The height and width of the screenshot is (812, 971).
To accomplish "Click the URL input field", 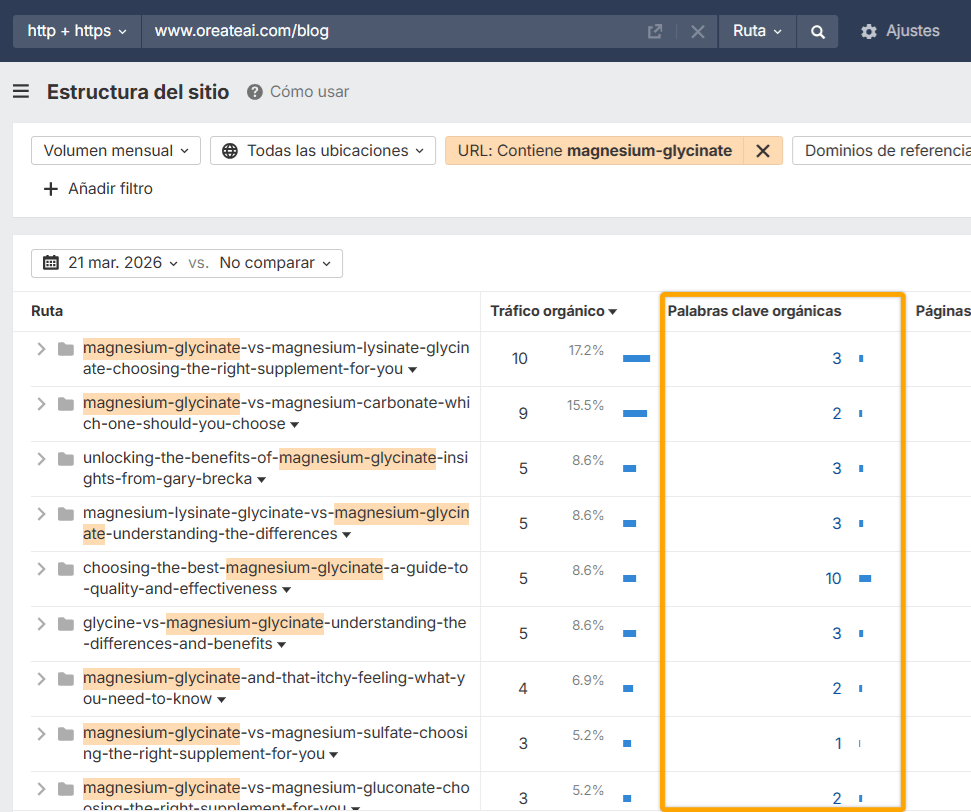I will 390,31.
